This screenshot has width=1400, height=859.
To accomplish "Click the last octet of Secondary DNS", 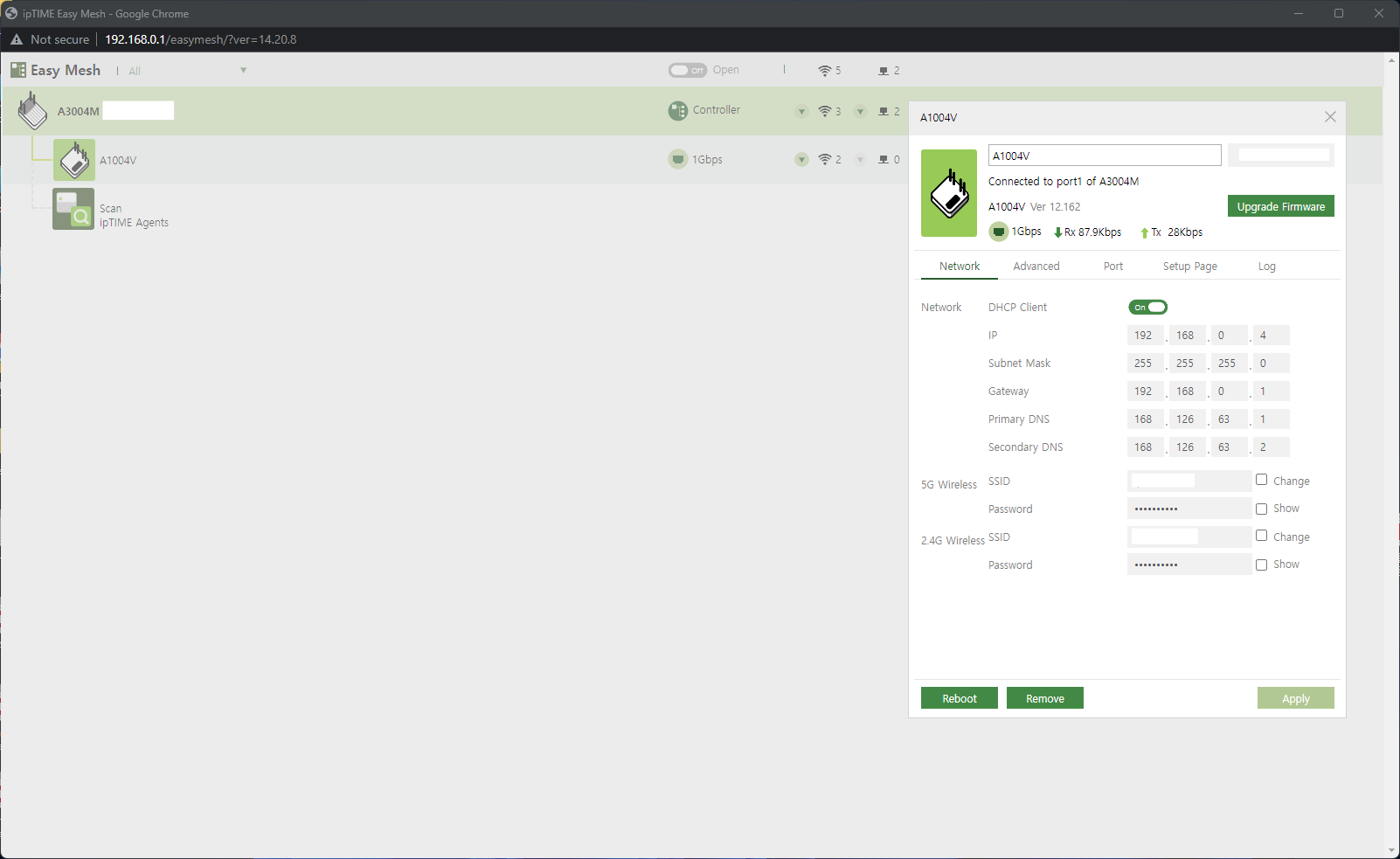I will (1271, 447).
